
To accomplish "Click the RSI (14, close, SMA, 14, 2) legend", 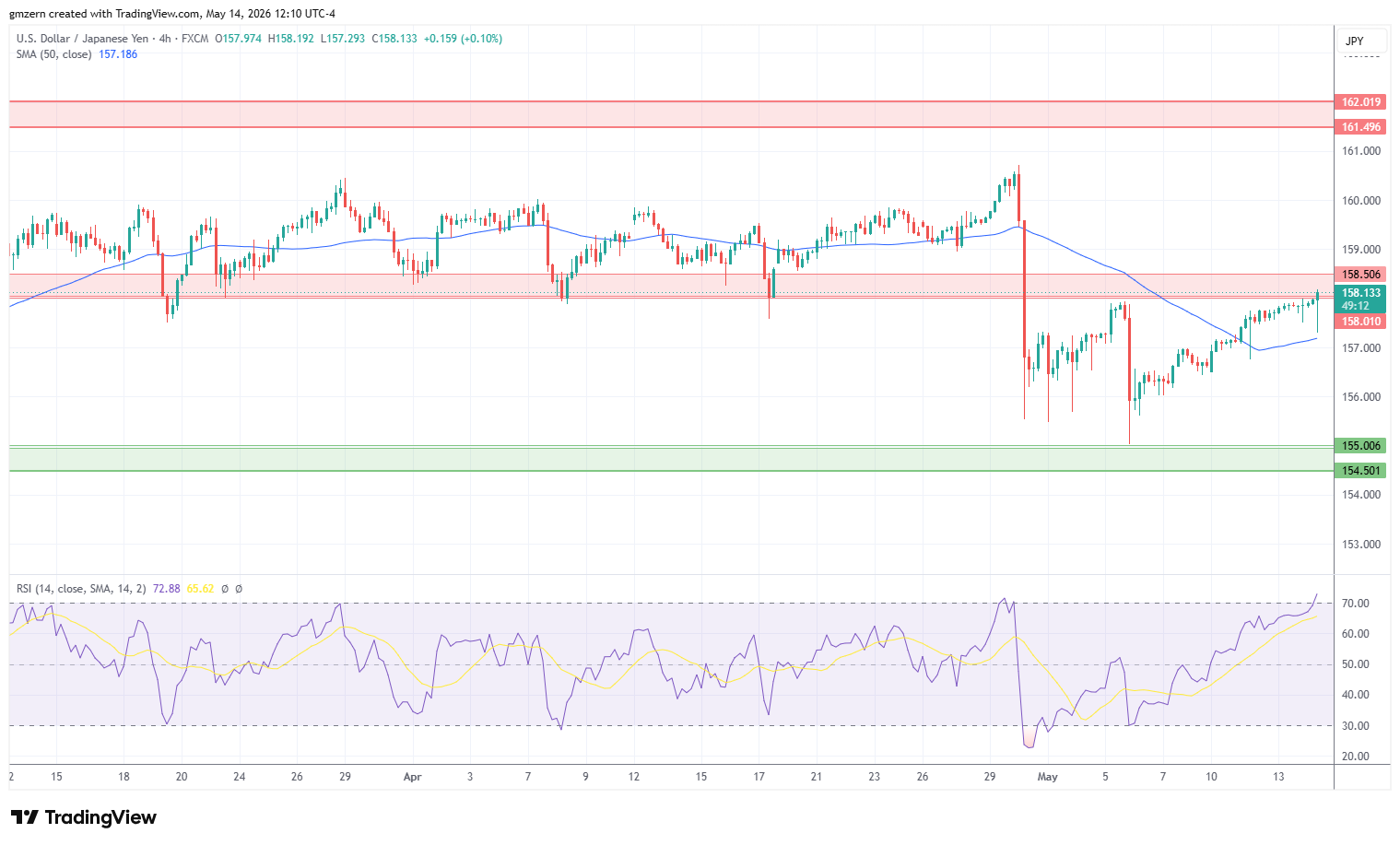I will click(81, 589).
